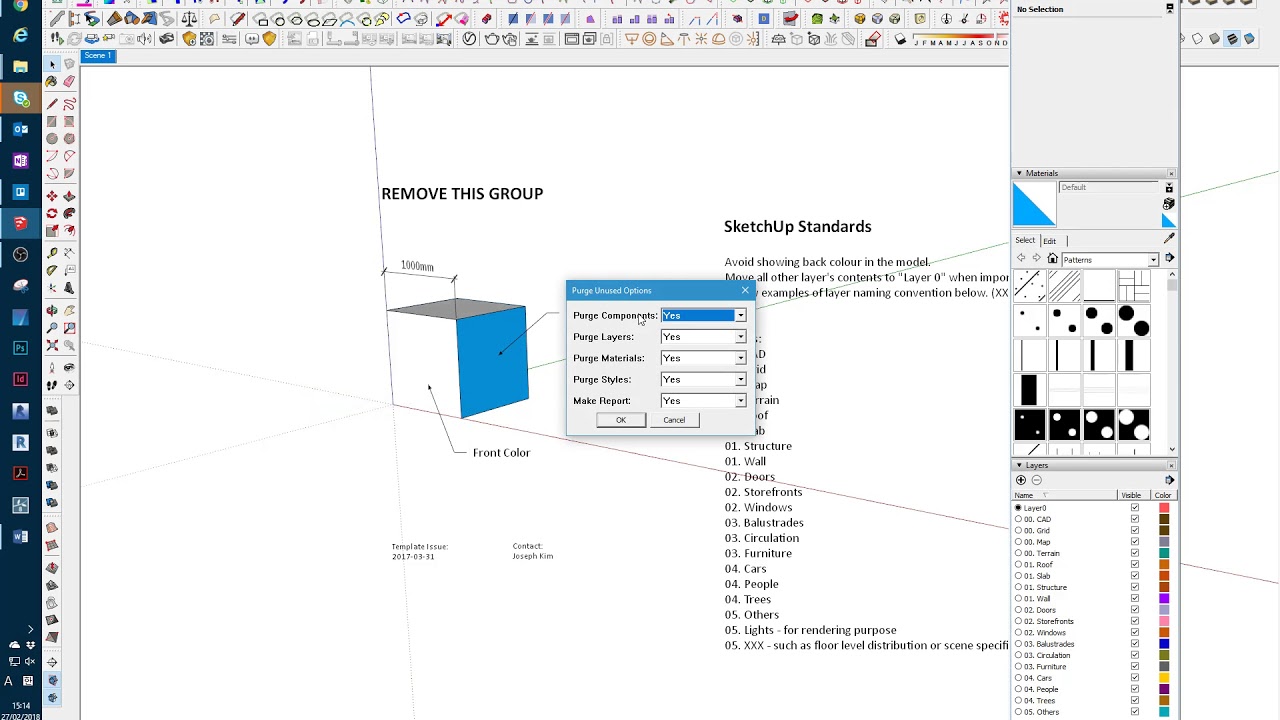Click Cancel in Purge Unused Options dialog
This screenshot has width=1280, height=720.
coord(674,420)
